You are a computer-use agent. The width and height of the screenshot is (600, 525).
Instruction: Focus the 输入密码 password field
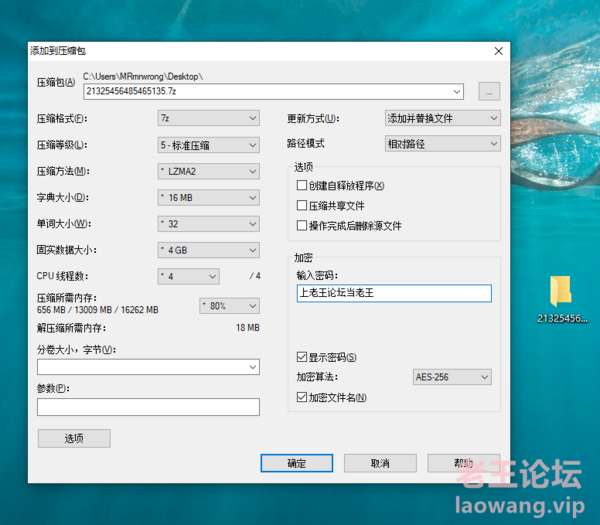pos(394,293)
